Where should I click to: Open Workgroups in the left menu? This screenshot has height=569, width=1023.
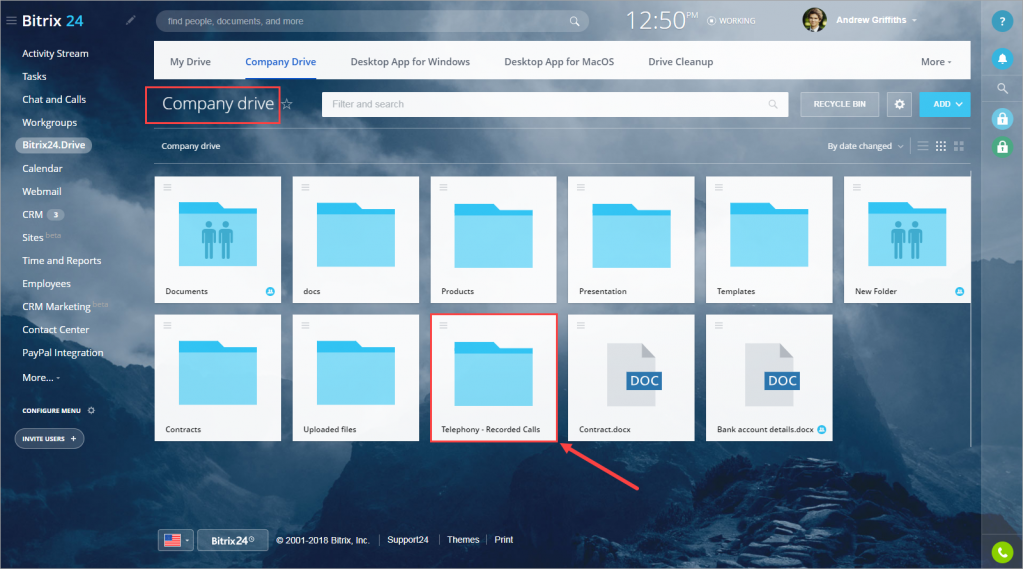[x=50, y=123]
